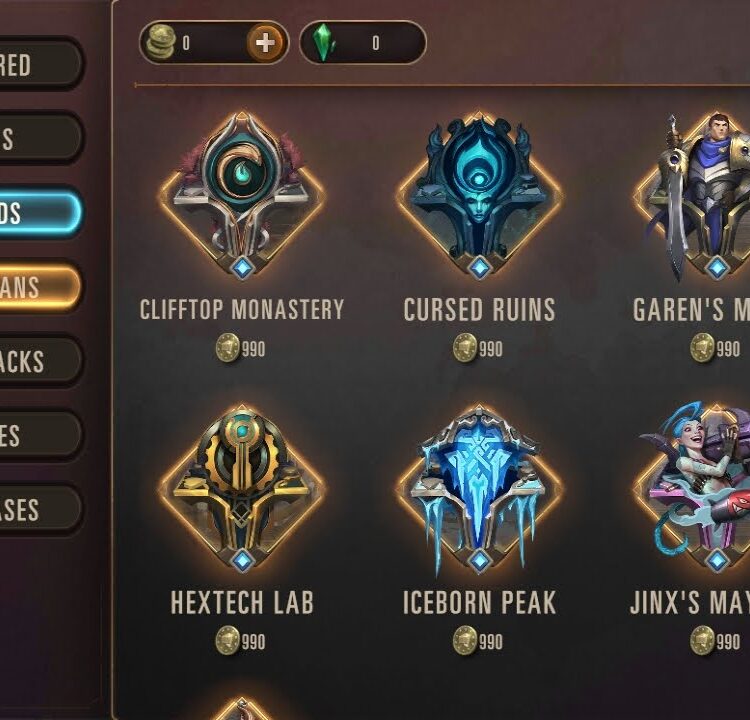
Task: Open the Cursed Ruins board emblem
Action: click(479, 196)
